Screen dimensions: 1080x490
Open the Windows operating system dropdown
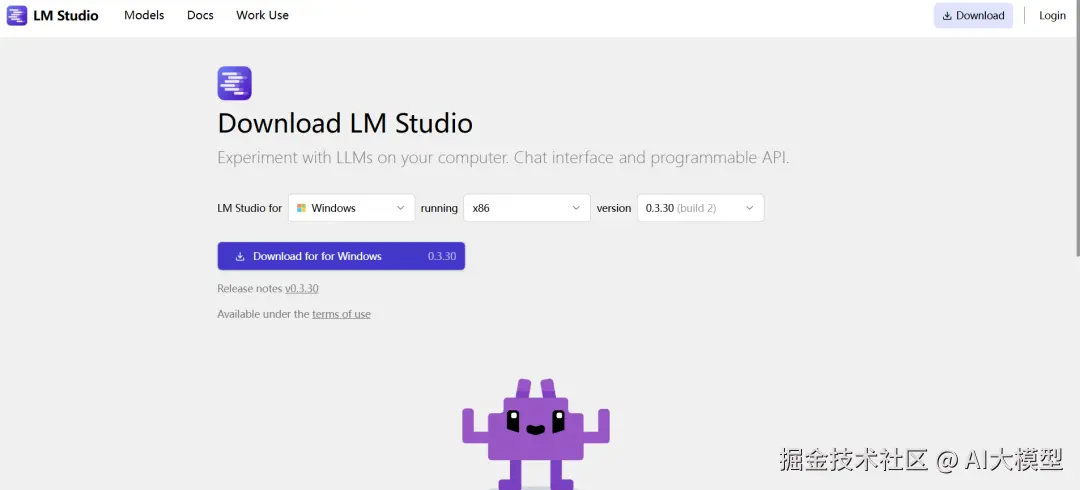tap(351, 207)
